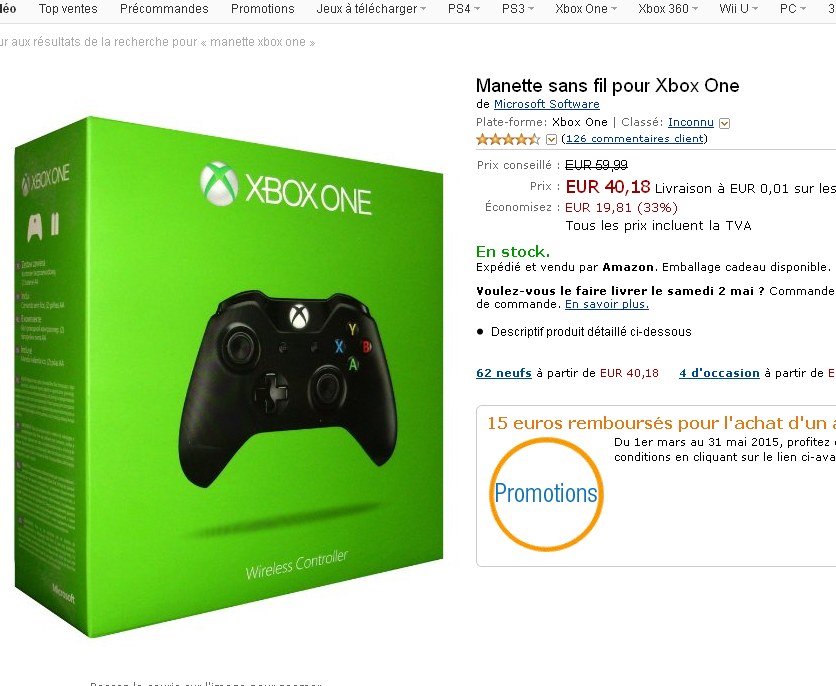Open the star rating breakdown arrow

coord(551,140)
